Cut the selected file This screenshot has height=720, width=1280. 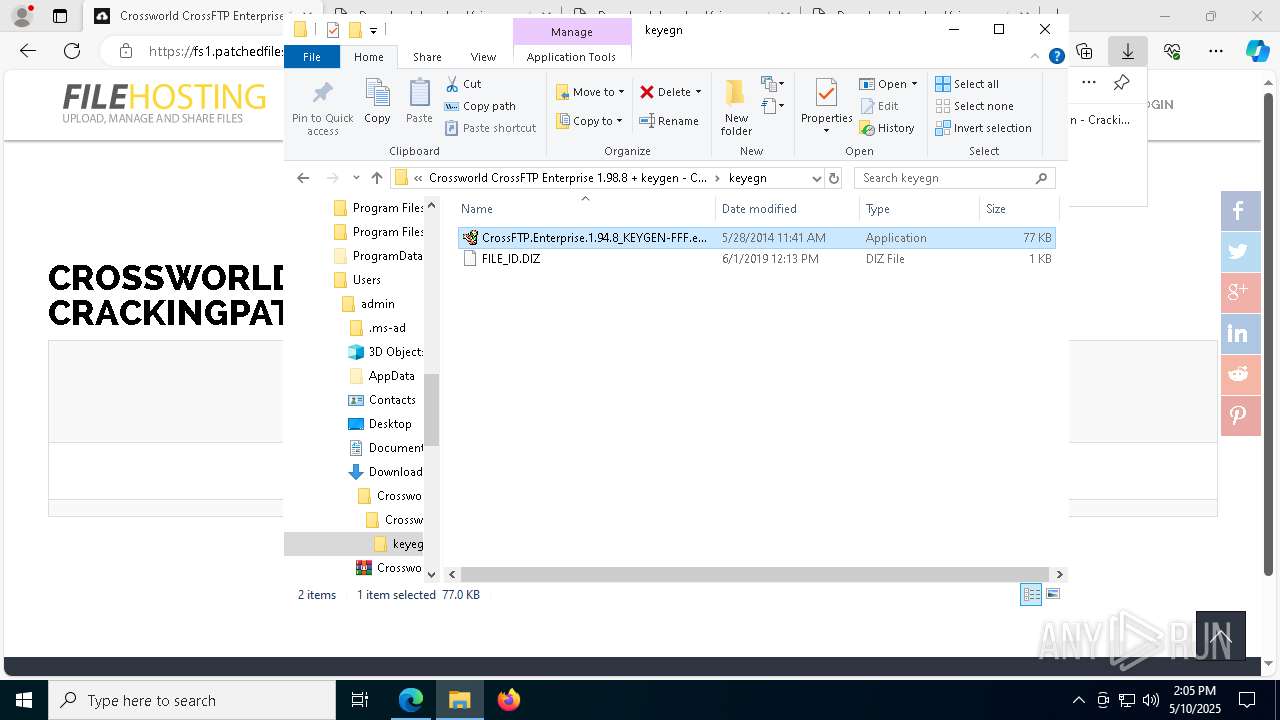[x=463, y=84]
